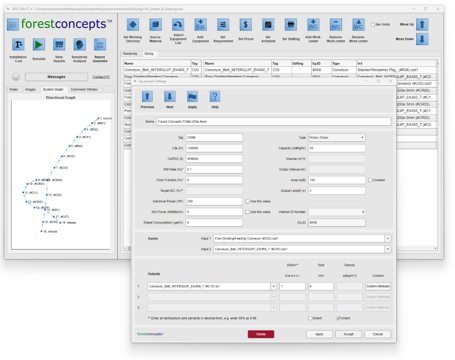
Task: Click the Capacity input field
Action: (337, 148)
